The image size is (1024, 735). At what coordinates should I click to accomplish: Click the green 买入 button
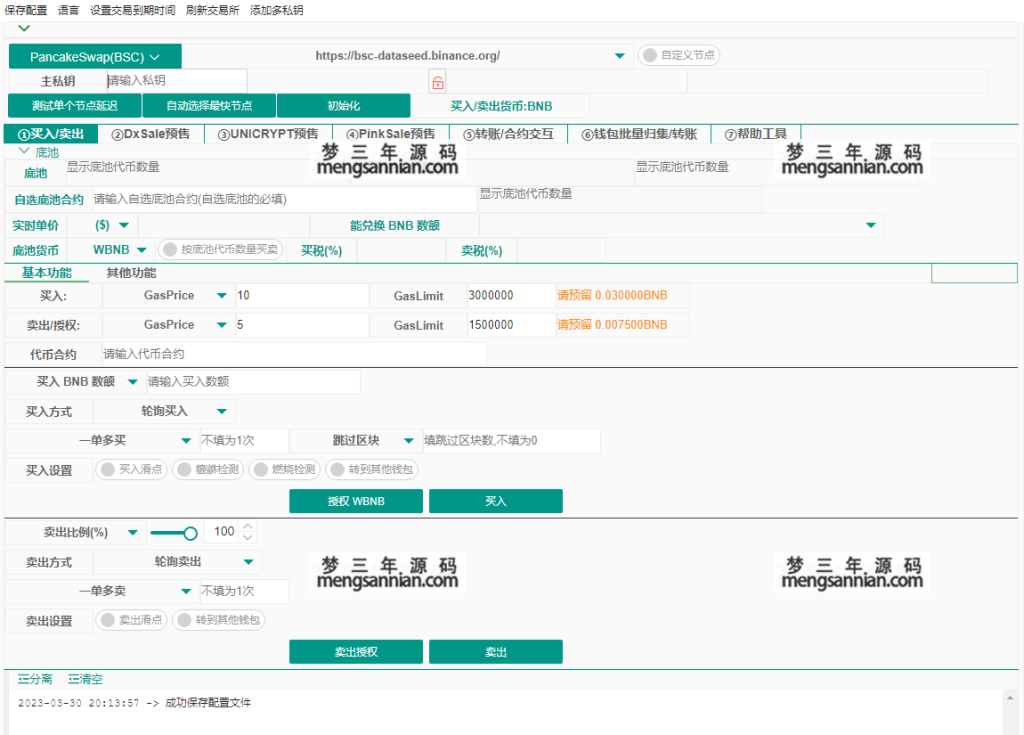click(x=496, y=501)
